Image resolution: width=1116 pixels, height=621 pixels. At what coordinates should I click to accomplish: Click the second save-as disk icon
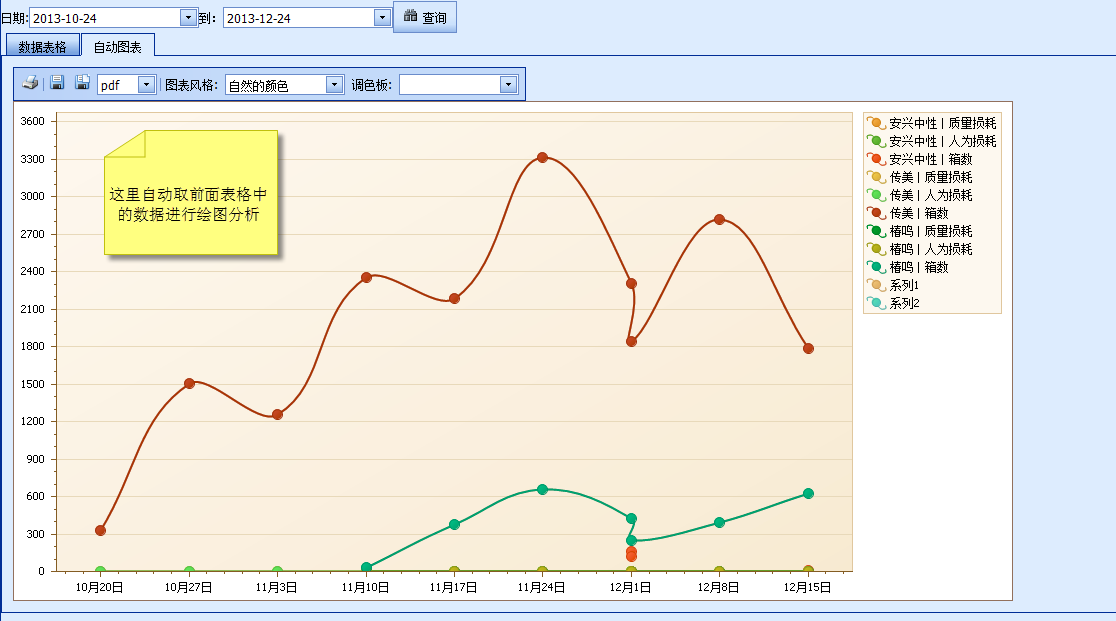83,83
